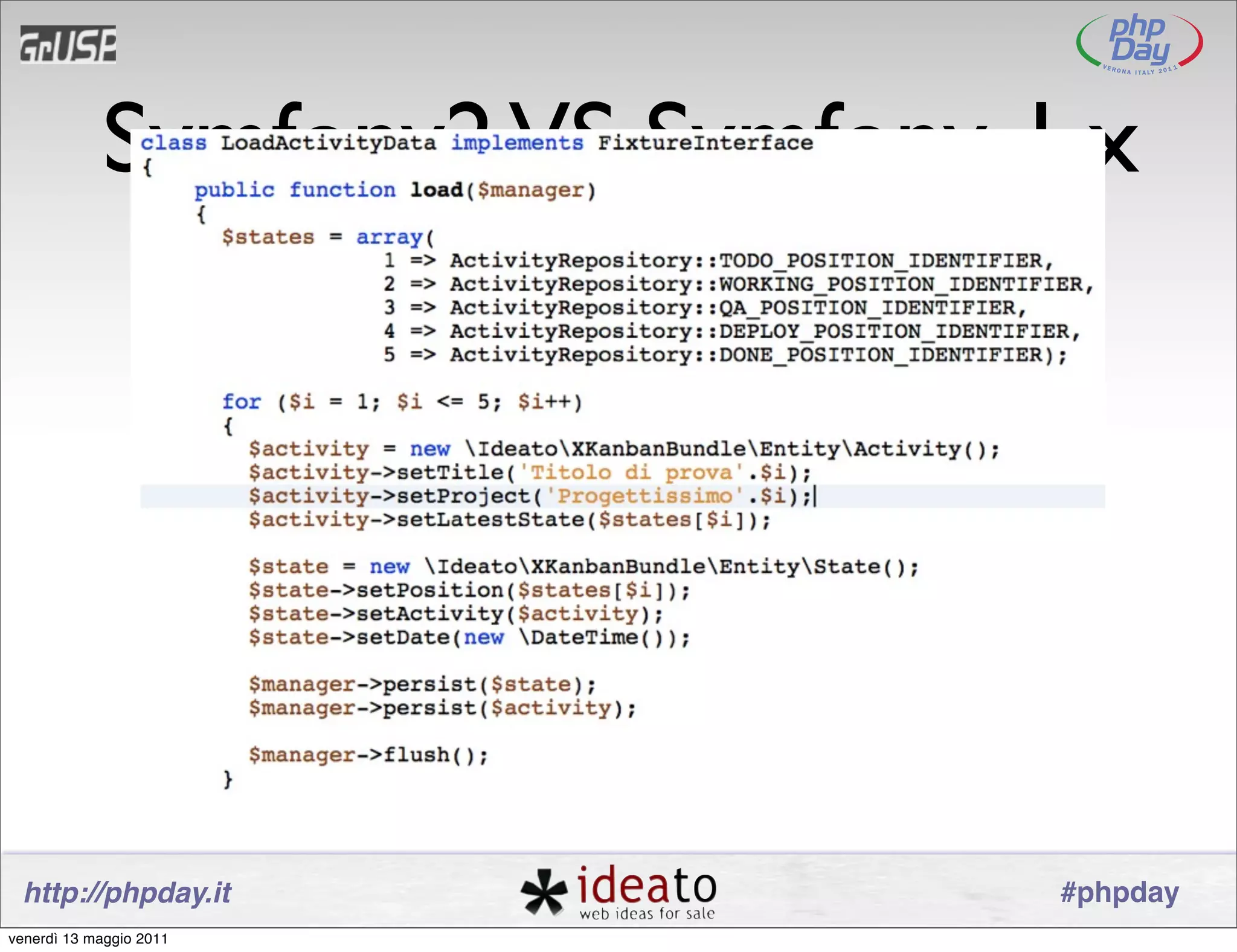Click the phpDay Verona Italy 2011 logo
This screenshot has width=1237, height=952.
tap(1139, 44)
